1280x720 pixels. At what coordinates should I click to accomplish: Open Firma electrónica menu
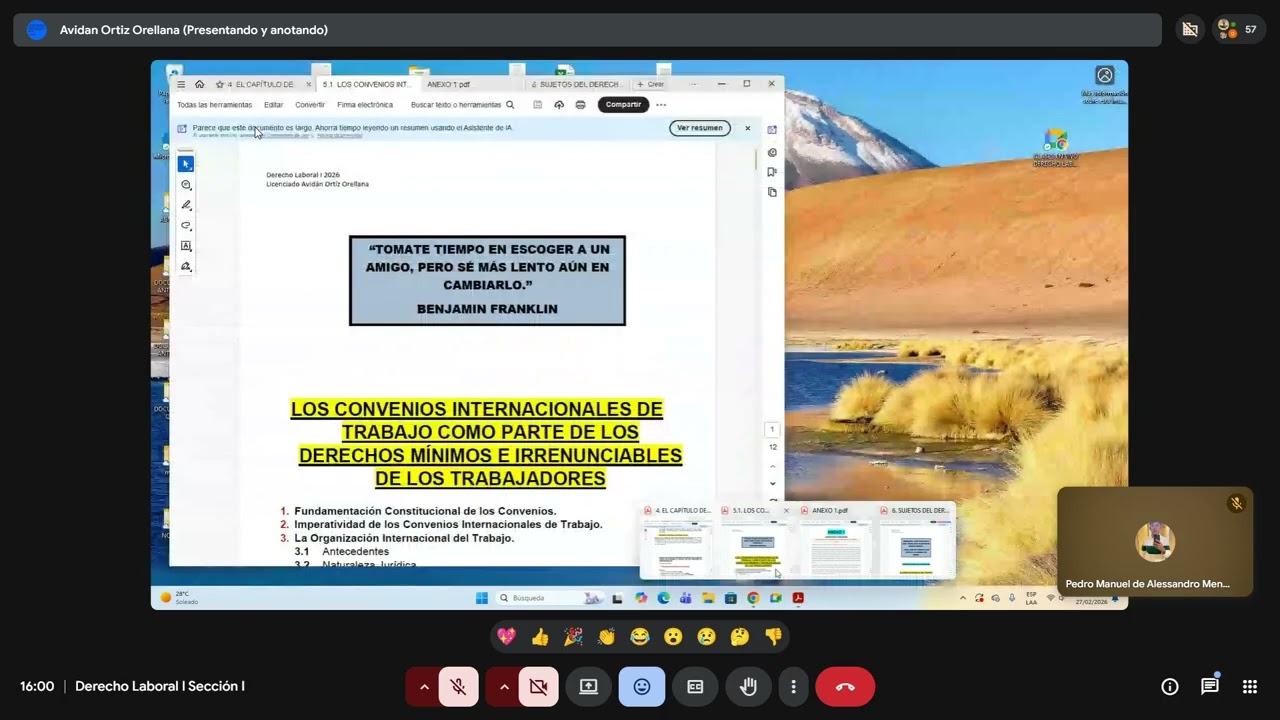(x=365, y=105)
